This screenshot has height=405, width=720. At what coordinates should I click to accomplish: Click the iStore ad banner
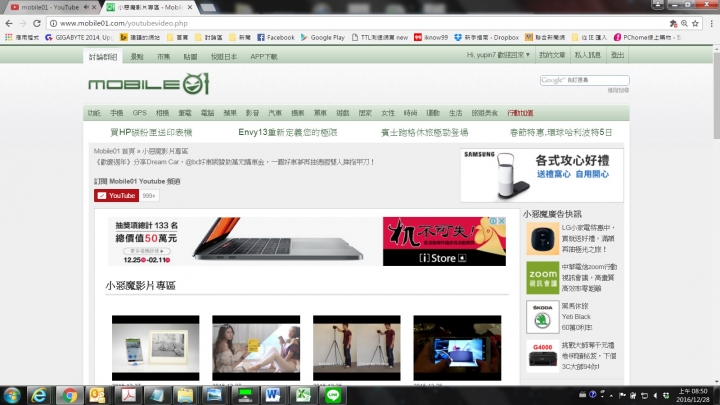coord(444,242)
